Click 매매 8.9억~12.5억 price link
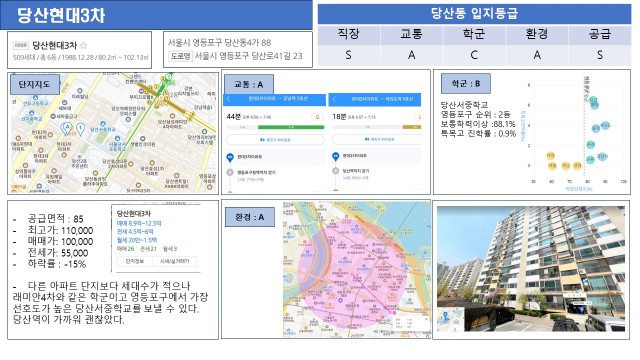This screenshot has height=360, width=640. pos(139,223)
